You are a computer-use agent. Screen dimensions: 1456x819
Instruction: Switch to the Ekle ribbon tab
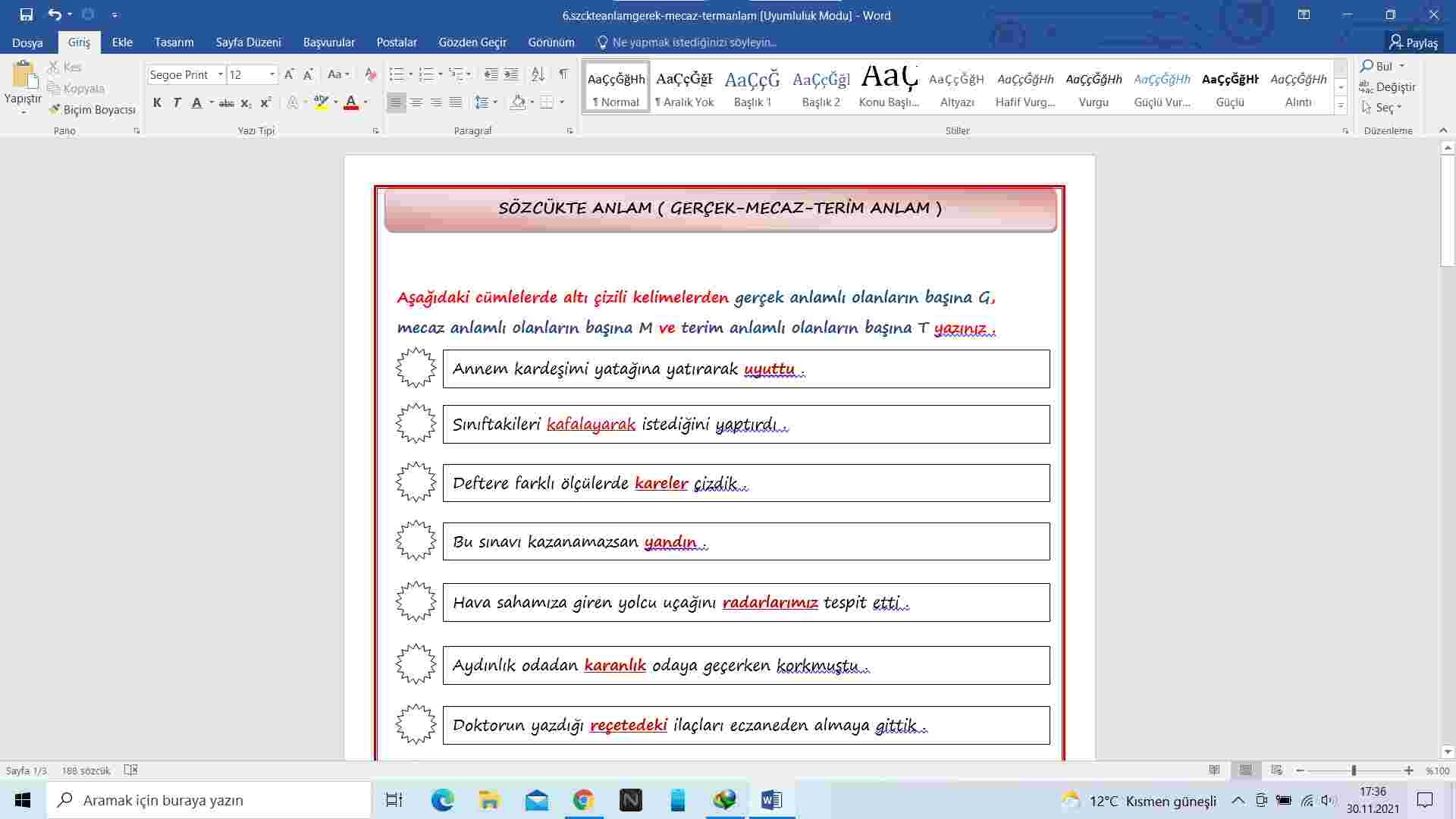pyautogui.click(x=122, y=42)
